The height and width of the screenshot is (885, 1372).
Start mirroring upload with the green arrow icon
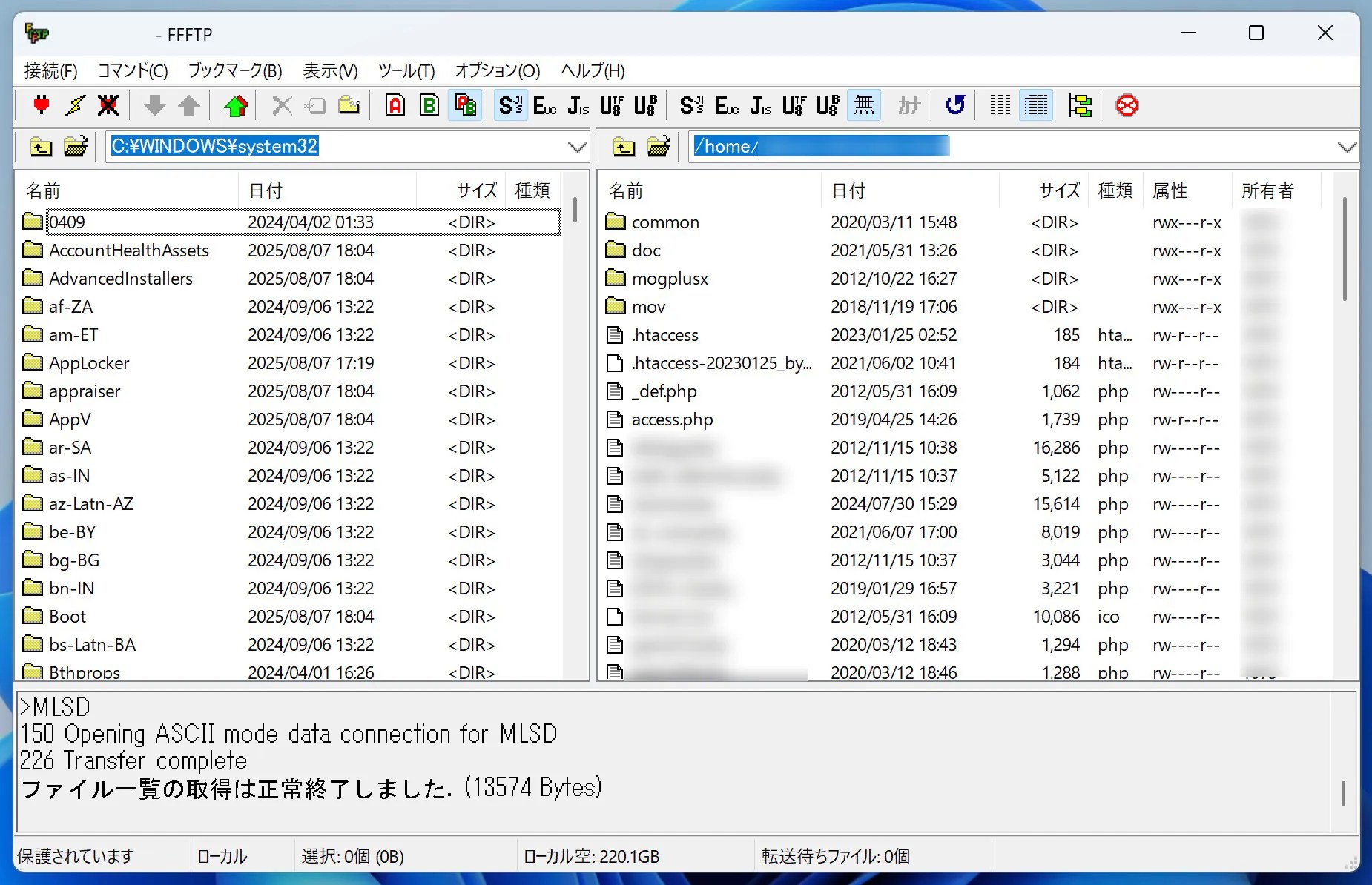click(236, 105)
